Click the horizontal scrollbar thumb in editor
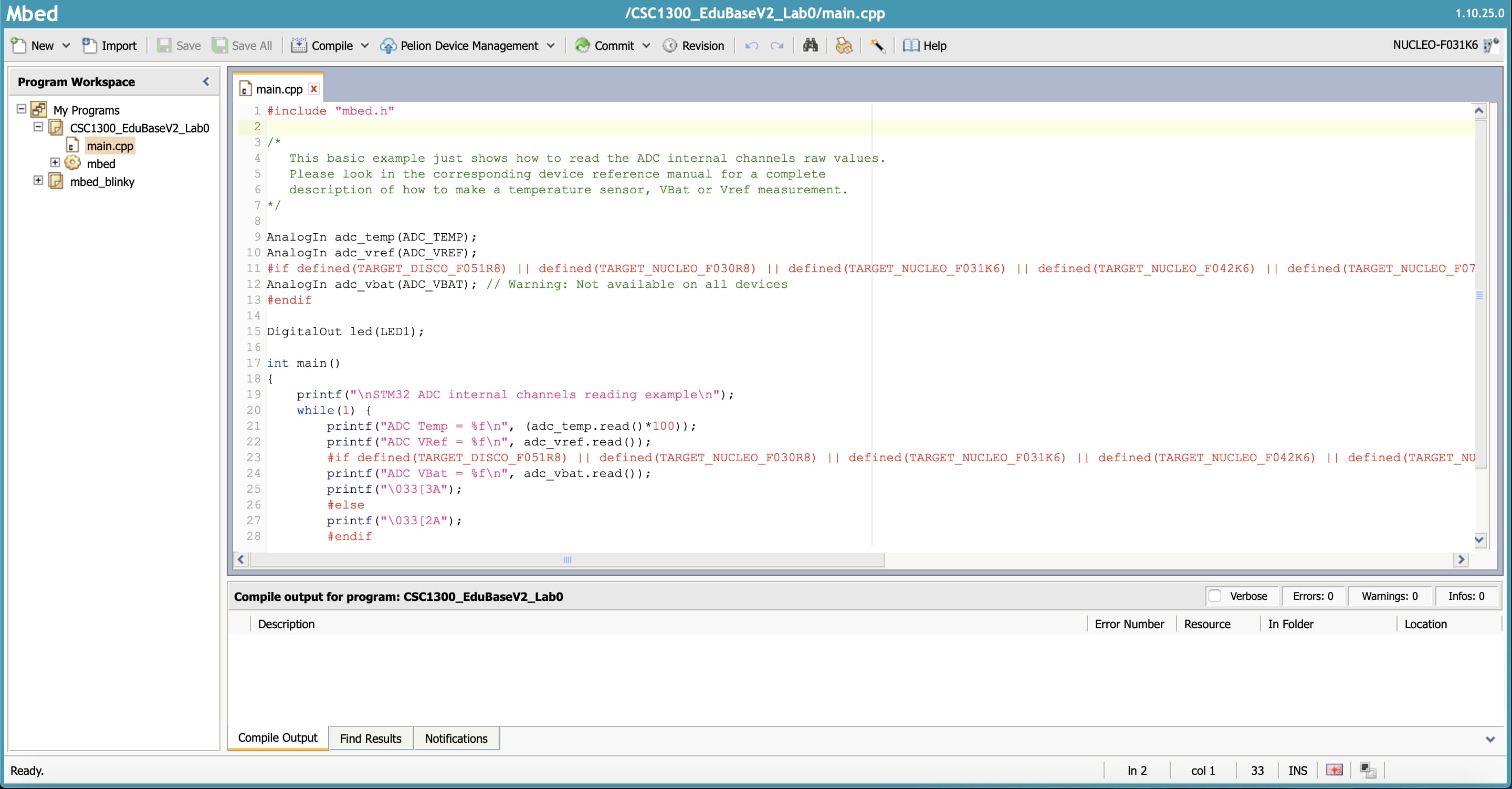1512x789 pixels. [x=567, y=559]
